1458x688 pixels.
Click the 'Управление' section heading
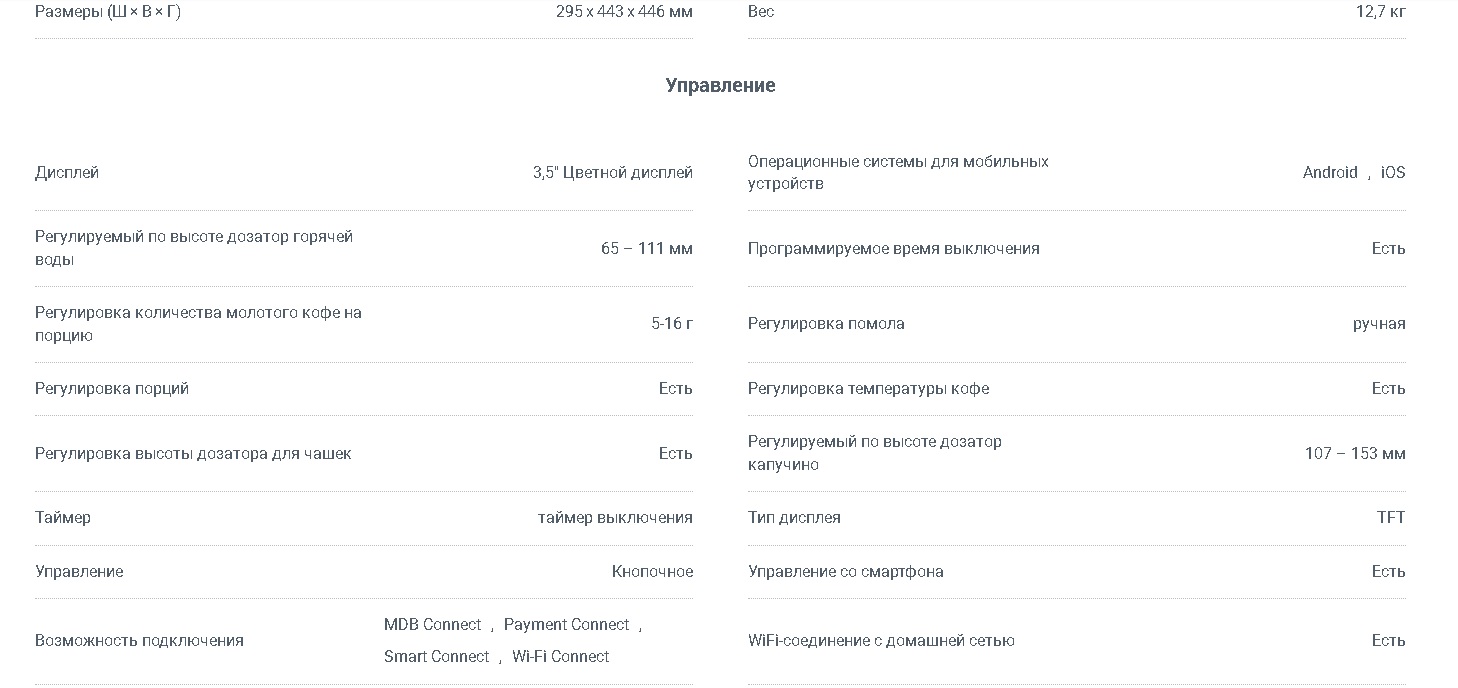pyautogui.click(x=720, y=86)
